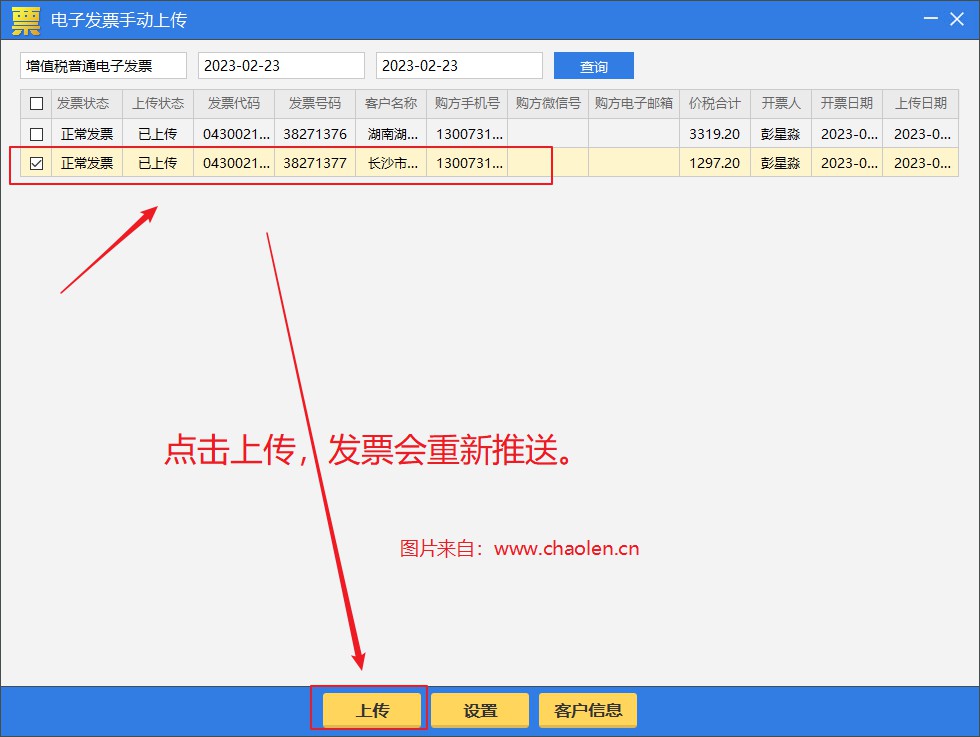Click the 开票人 column header
Viewport: 980px width, 737px height.
click(781, 103)
